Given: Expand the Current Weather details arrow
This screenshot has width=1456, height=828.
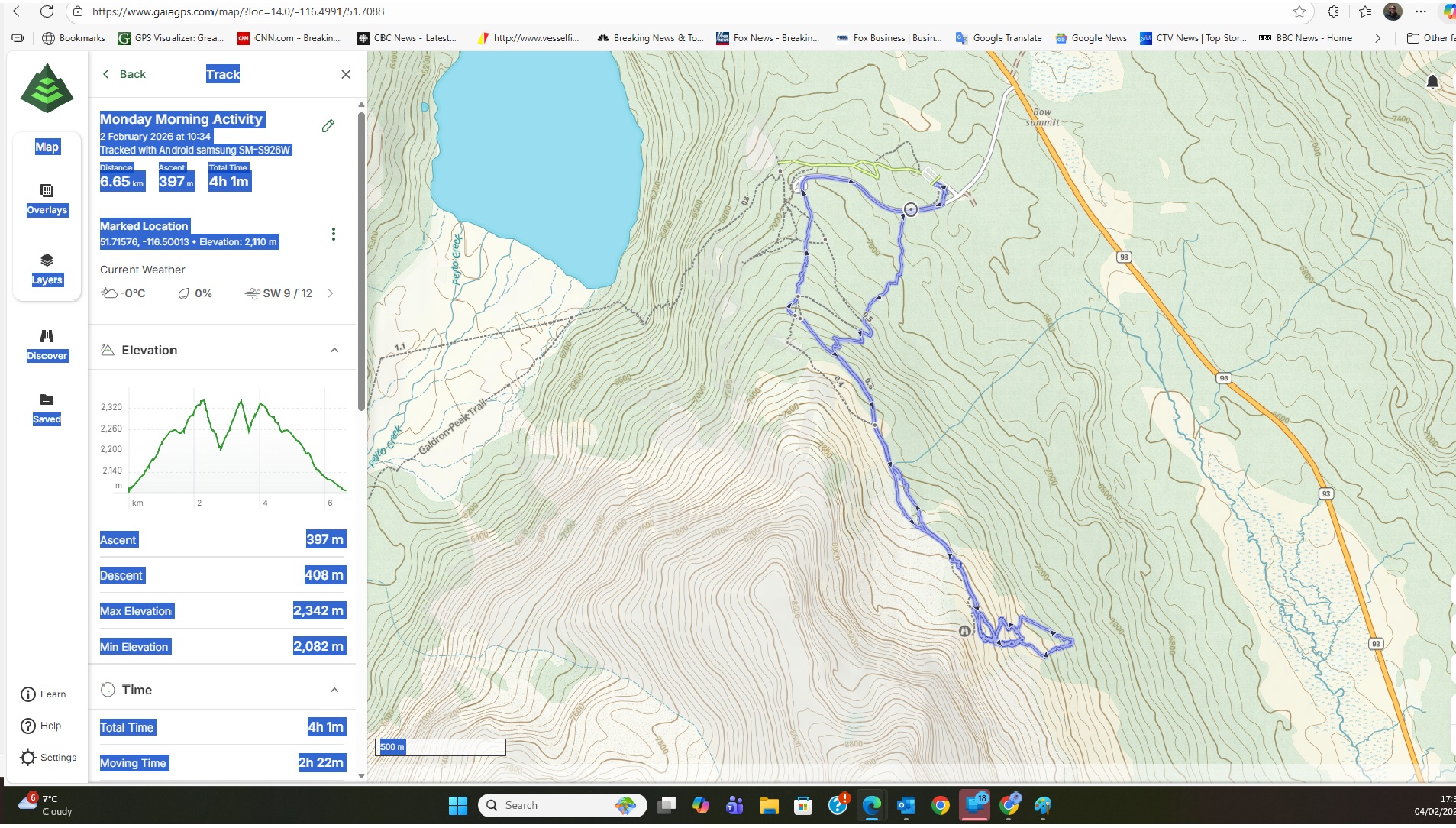Looking at the screenshot, I should [331, 293].
